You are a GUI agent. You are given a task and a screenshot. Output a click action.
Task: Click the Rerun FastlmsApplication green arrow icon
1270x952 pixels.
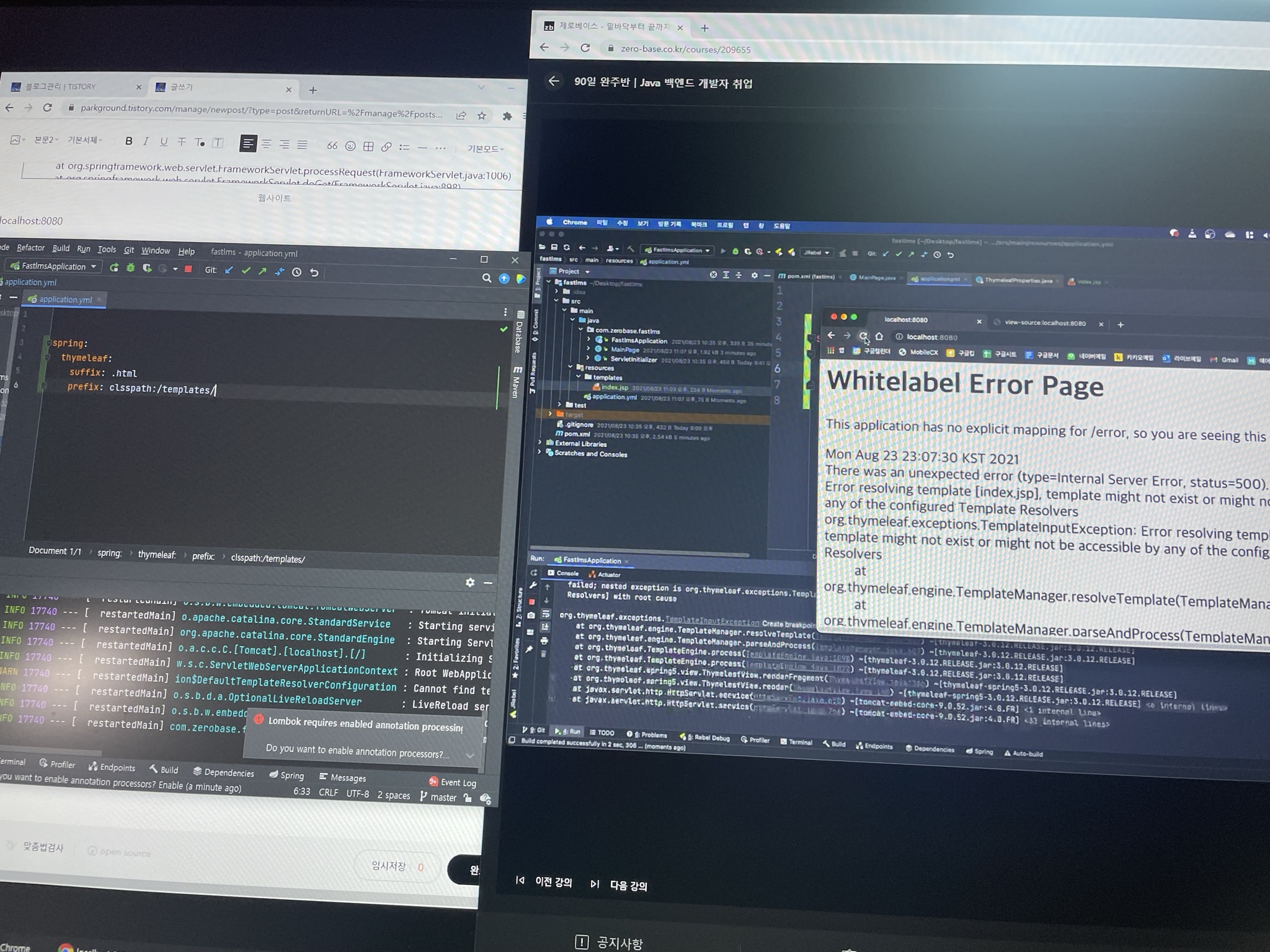(114, 268)
